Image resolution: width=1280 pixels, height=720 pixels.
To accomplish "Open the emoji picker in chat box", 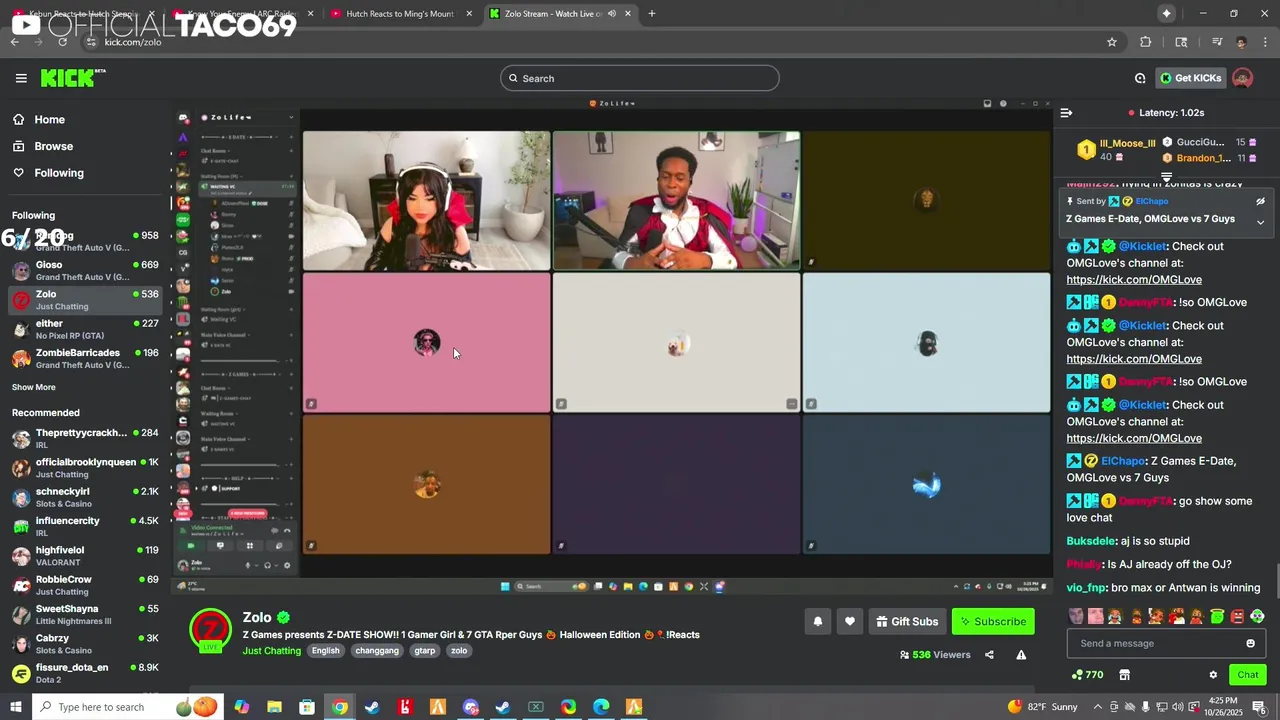I will [1250, 643].
